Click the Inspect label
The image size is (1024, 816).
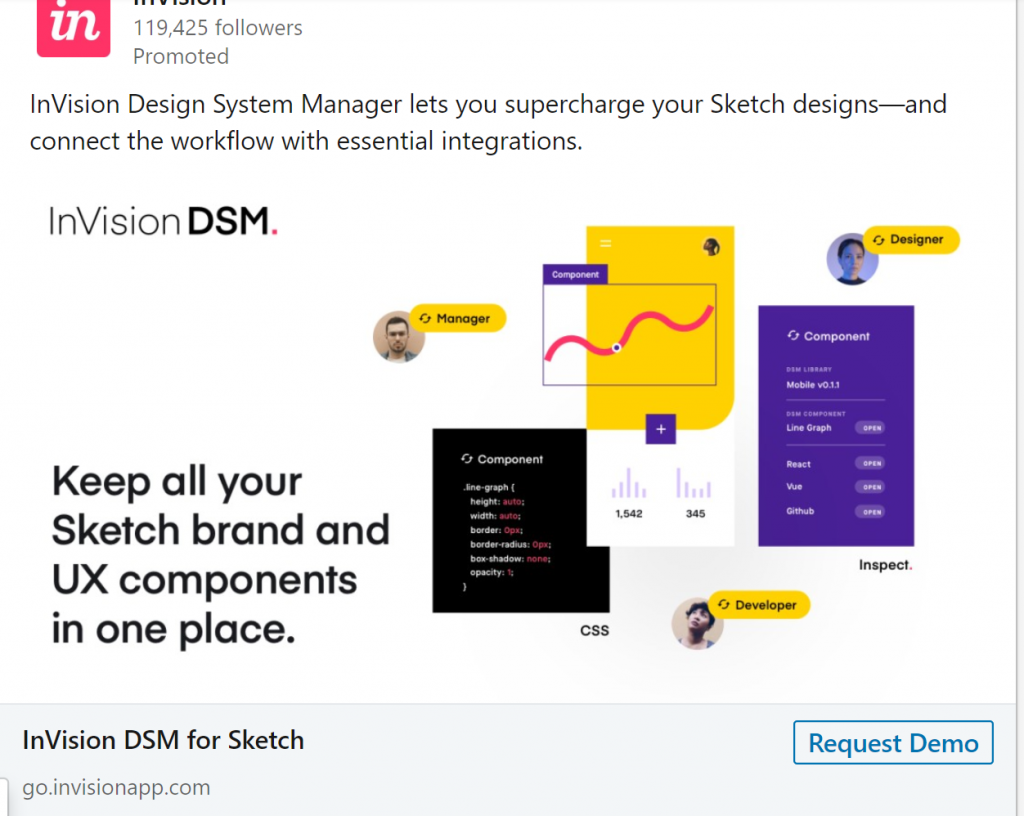click(x=886, y=565)
